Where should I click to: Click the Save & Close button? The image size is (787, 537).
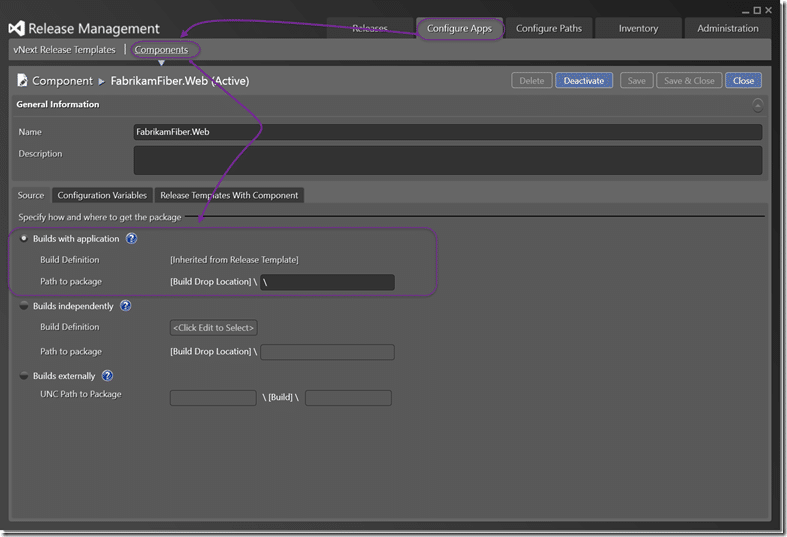[689, 81]
